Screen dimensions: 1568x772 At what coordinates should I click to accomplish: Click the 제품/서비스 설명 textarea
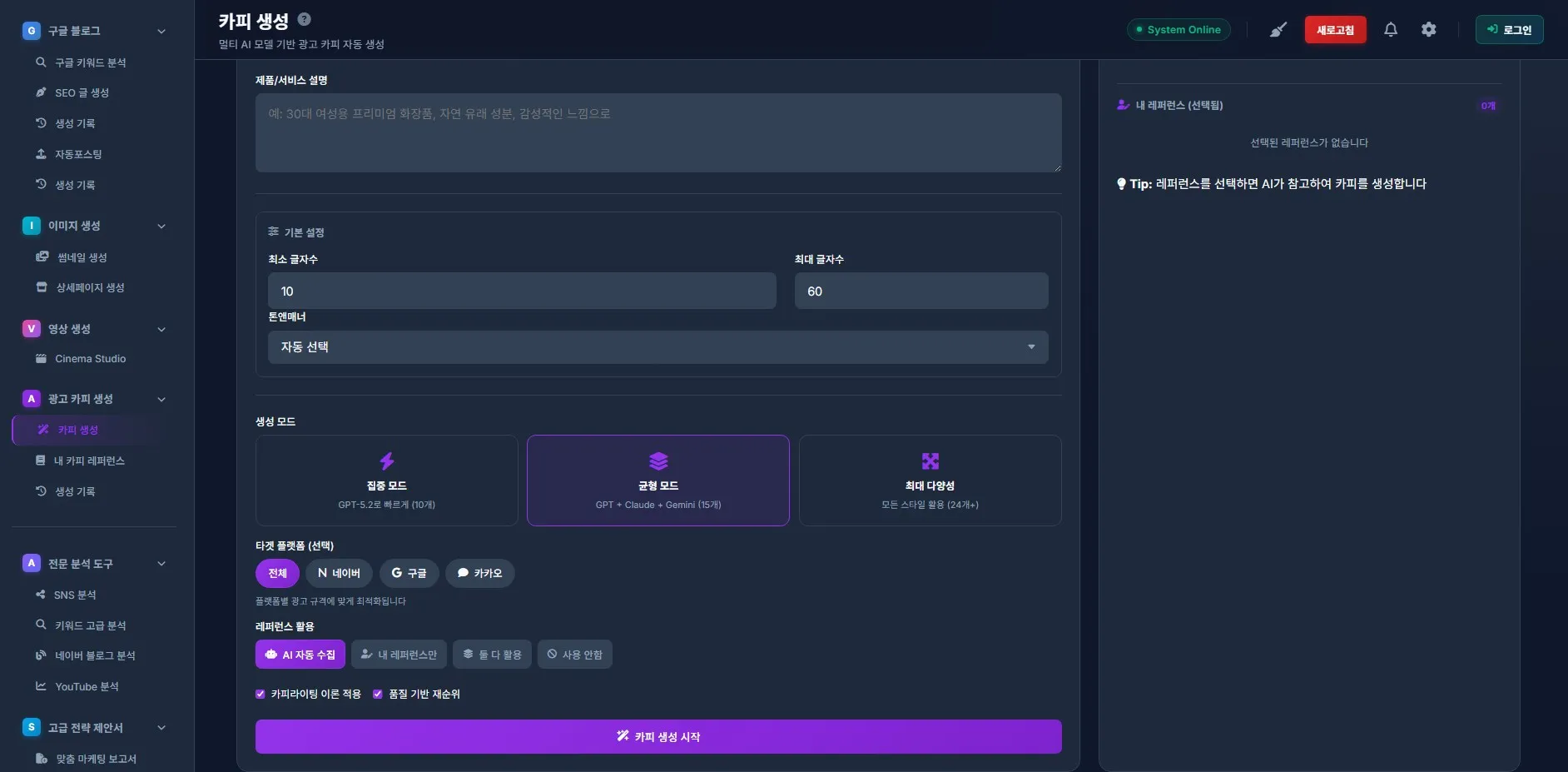658,133
